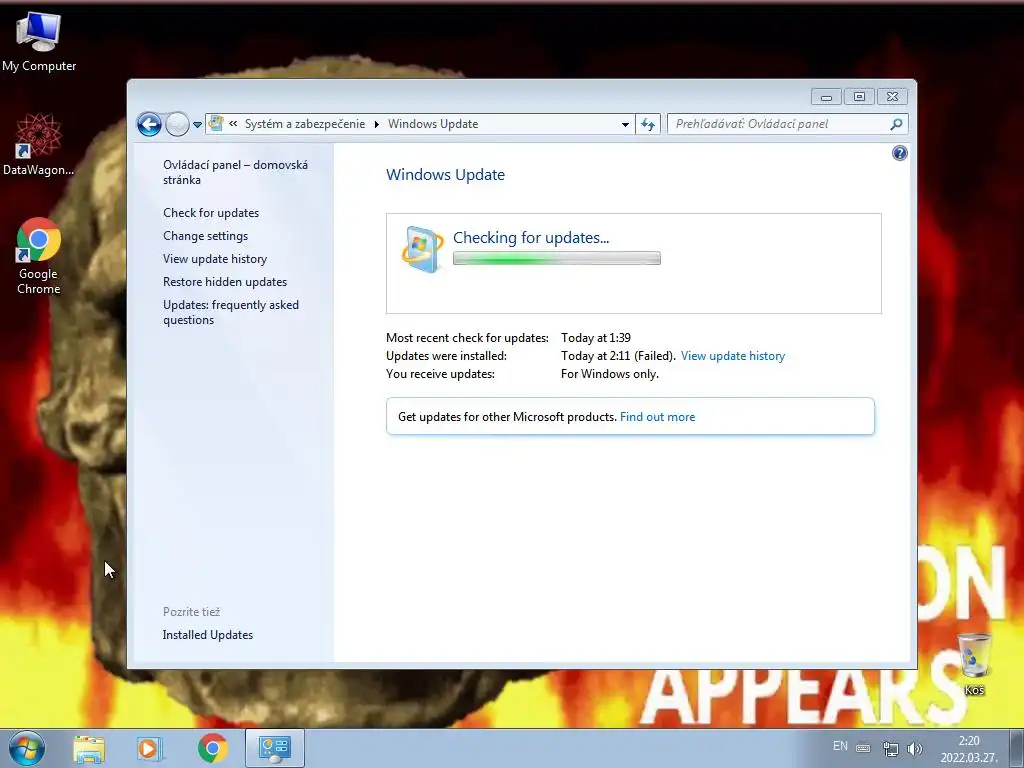This screenshot has width=1024, height=768.
Task: Click the volume speaker tray icon
Action: [915, 748]
